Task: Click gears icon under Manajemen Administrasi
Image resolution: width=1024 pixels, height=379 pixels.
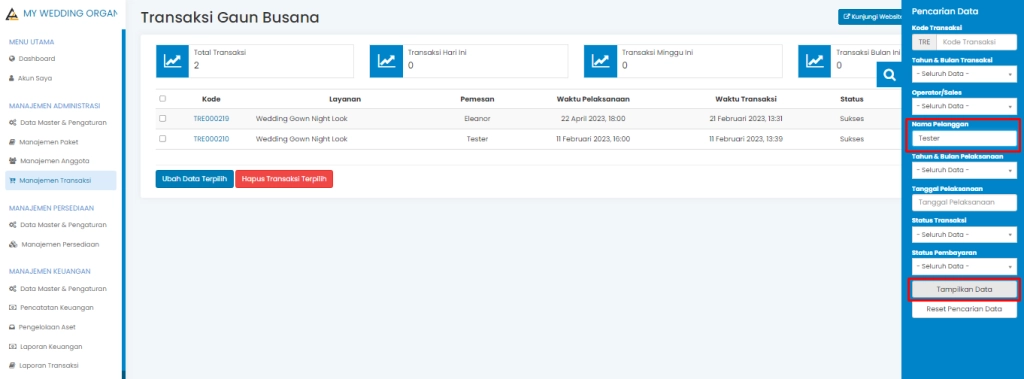Action: pos(12,122)
